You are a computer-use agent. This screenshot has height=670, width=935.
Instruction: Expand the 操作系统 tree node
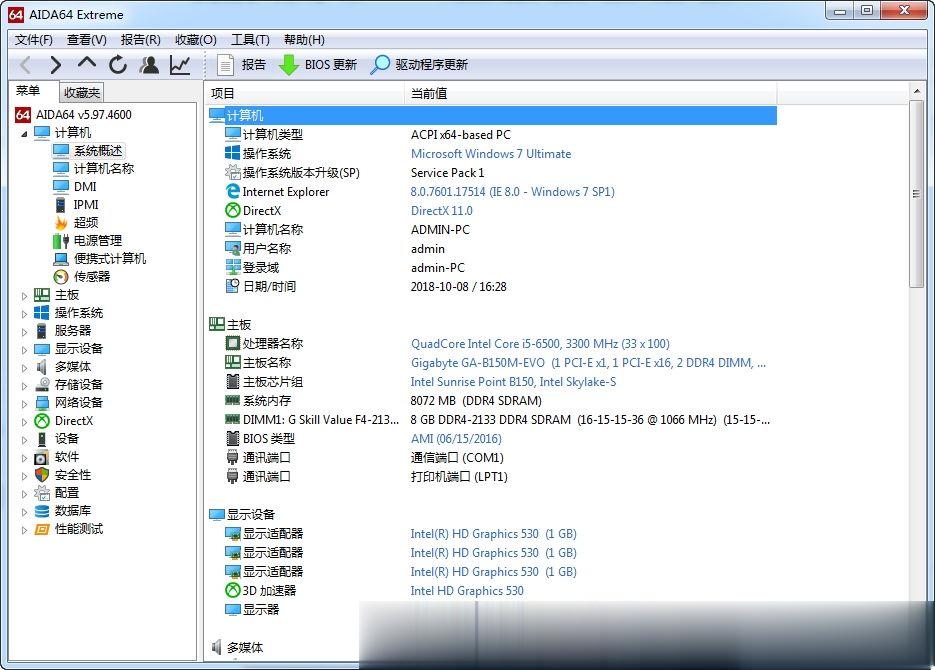(24, 314)
